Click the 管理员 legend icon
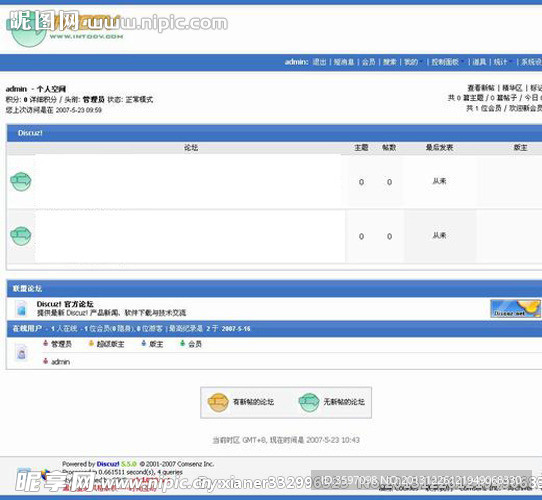Image resolution: width=542 pixels, height=500 pixels. coord(45,343)
